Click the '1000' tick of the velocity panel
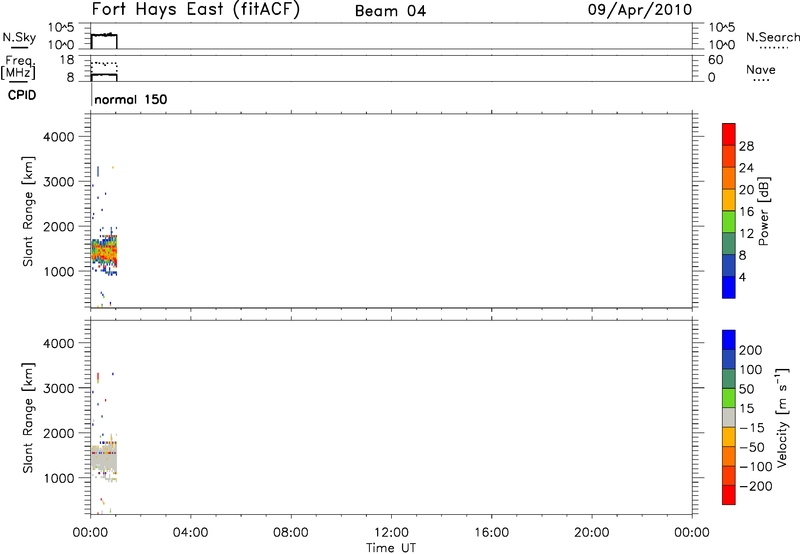This screenshot has height=554, width=800. [59, 478]
